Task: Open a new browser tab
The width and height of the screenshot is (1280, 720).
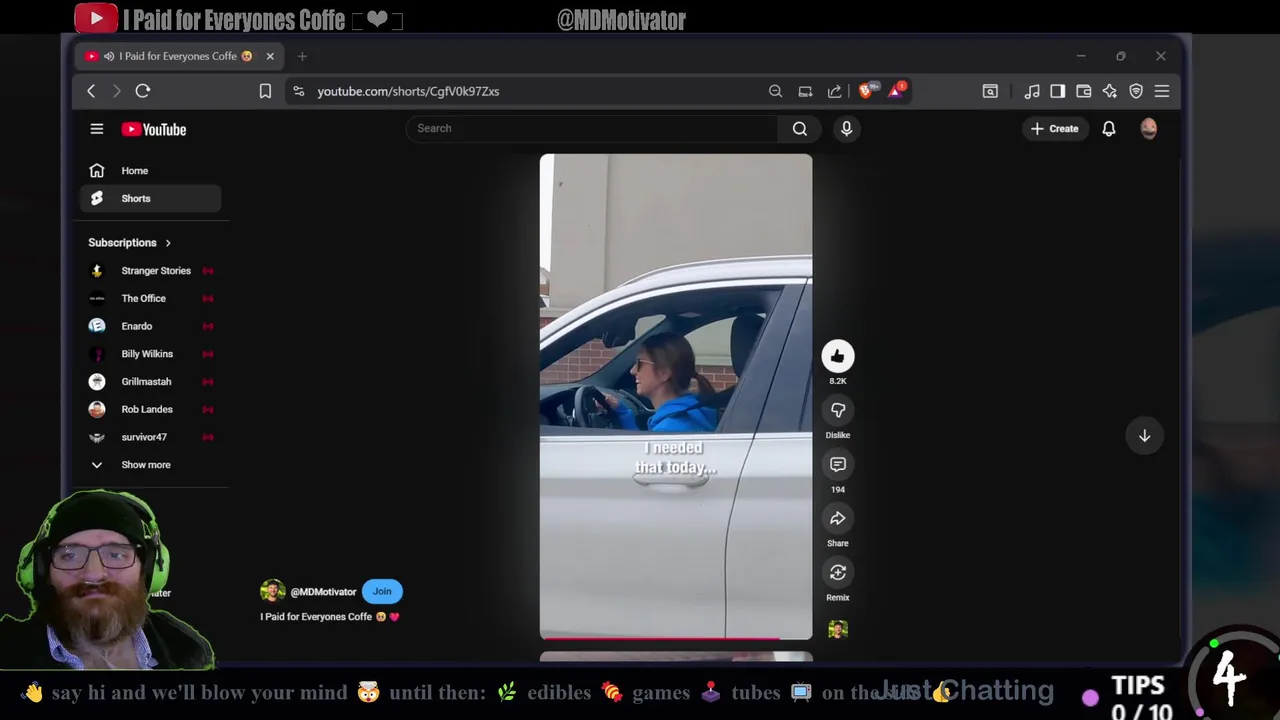Action: [x=302, y=56]
